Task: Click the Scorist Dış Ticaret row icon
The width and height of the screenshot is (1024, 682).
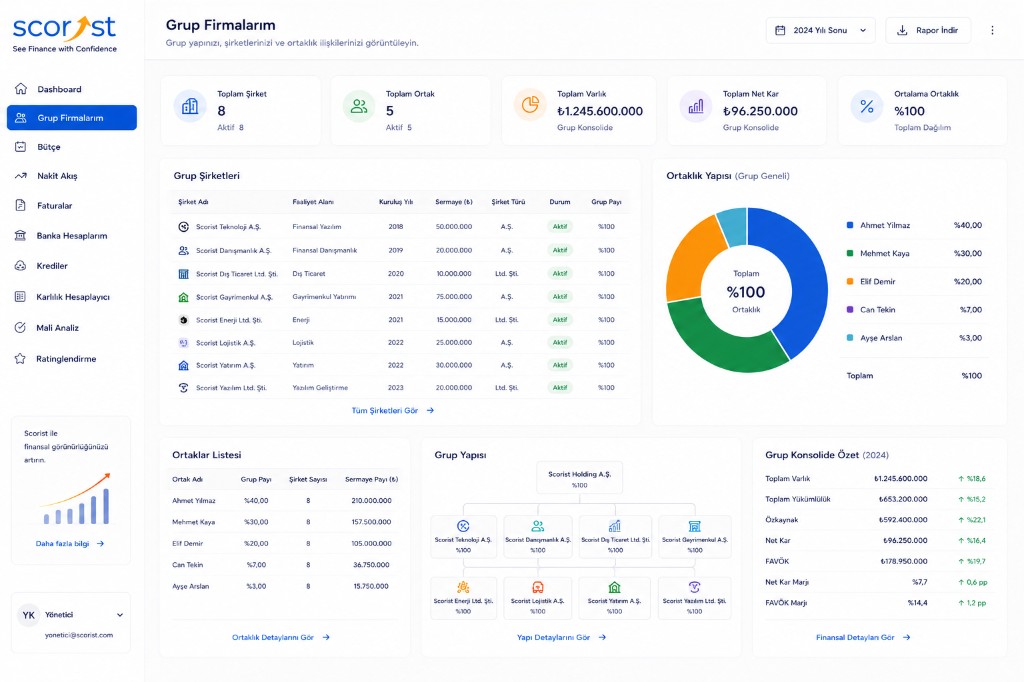Action: click(184, 274)
